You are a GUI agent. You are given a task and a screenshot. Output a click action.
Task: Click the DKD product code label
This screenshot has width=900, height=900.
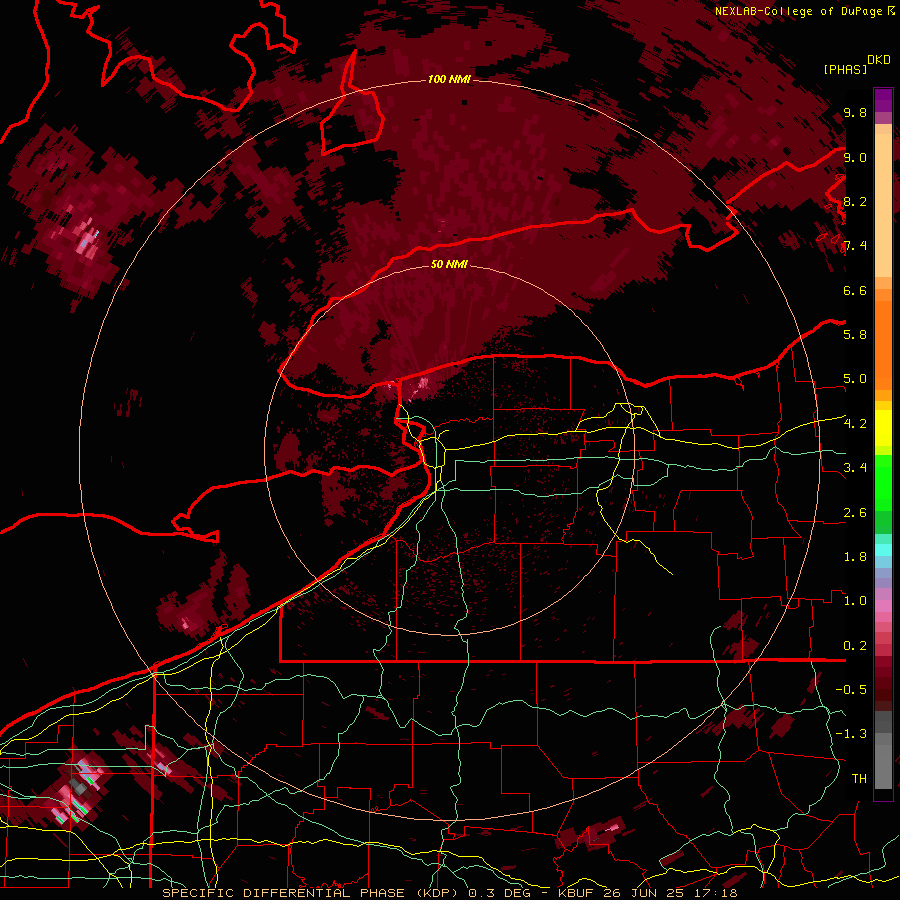click(x=879, y=60)
